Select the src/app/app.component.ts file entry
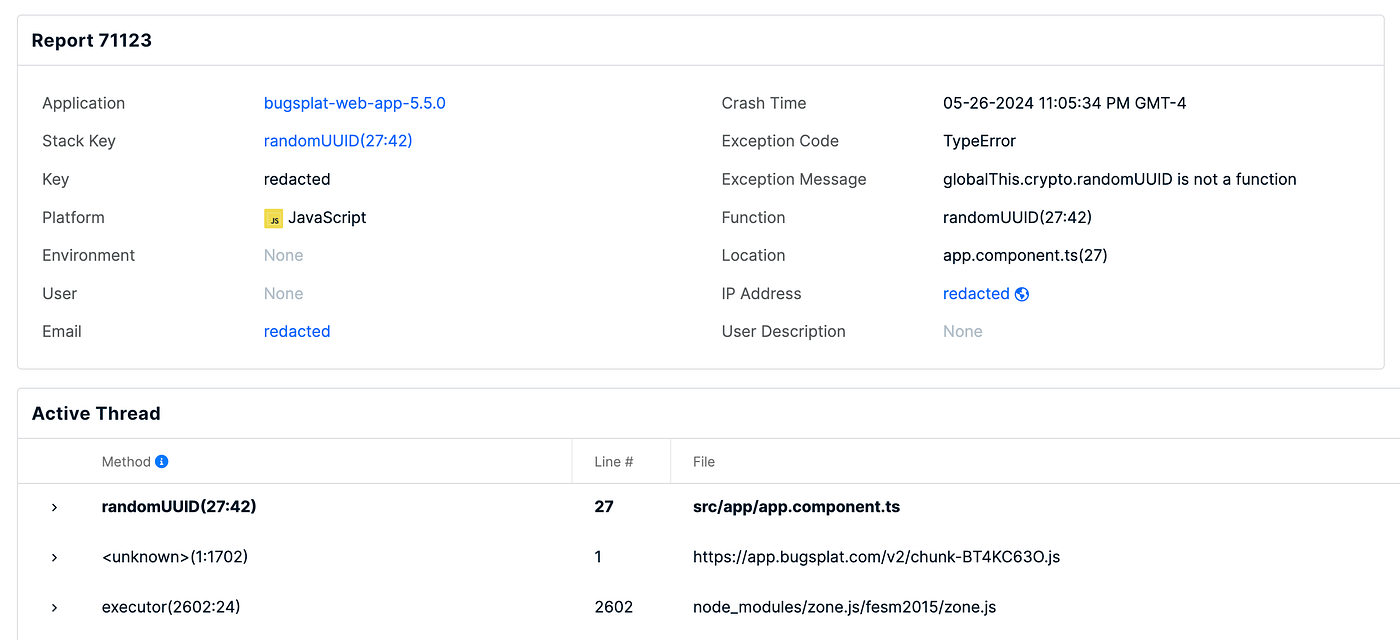Image resolution: width=1400 pixels, height=640 pixels. tap(796, 507)
